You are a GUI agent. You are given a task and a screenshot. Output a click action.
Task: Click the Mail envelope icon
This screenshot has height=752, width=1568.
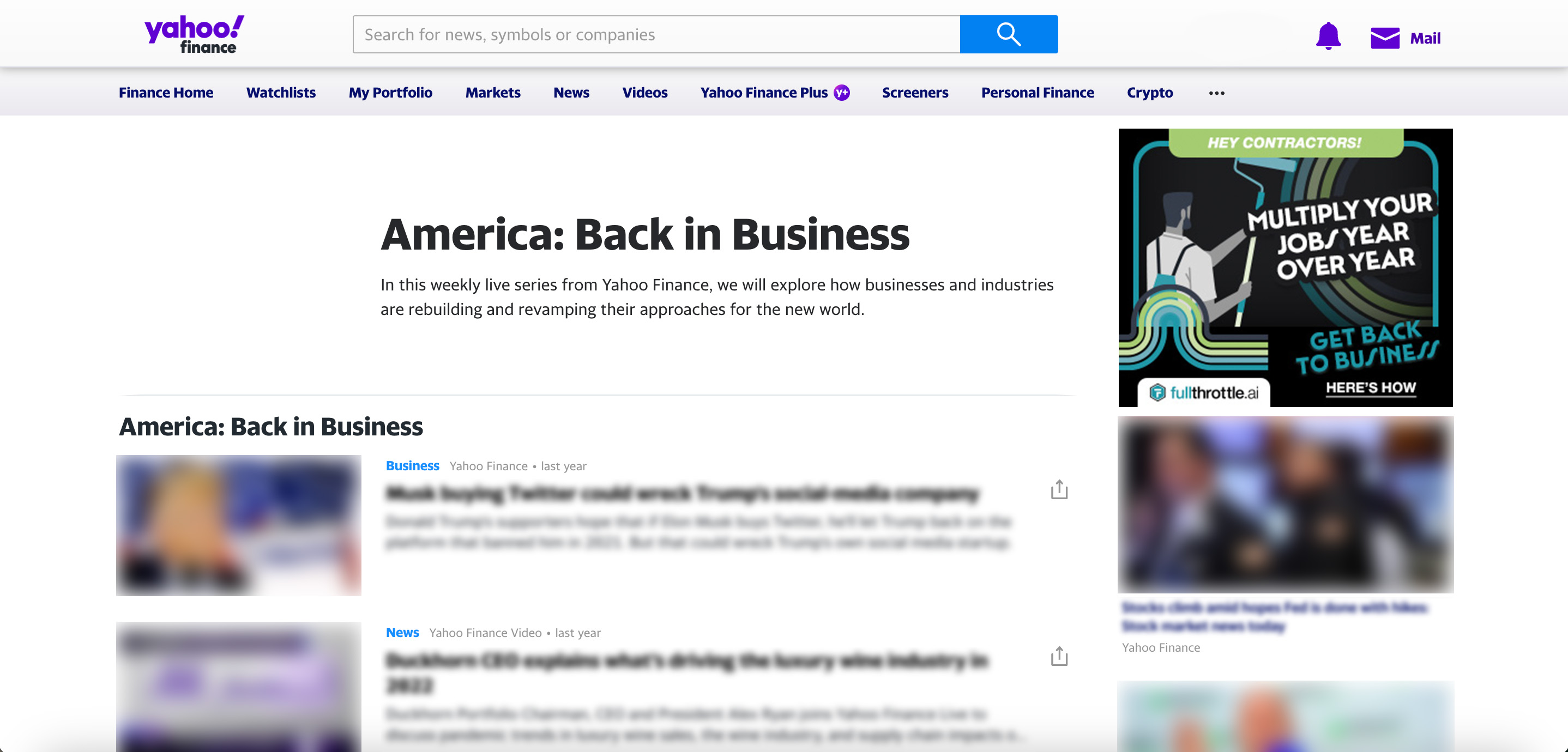(x=1384, y=38)
